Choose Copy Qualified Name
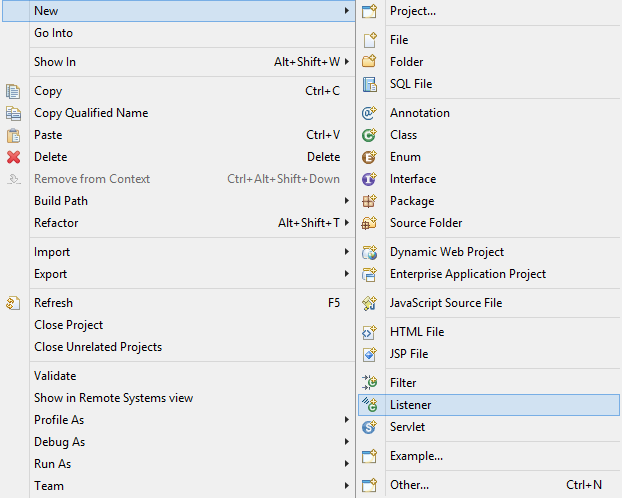 tap(91, 113)
